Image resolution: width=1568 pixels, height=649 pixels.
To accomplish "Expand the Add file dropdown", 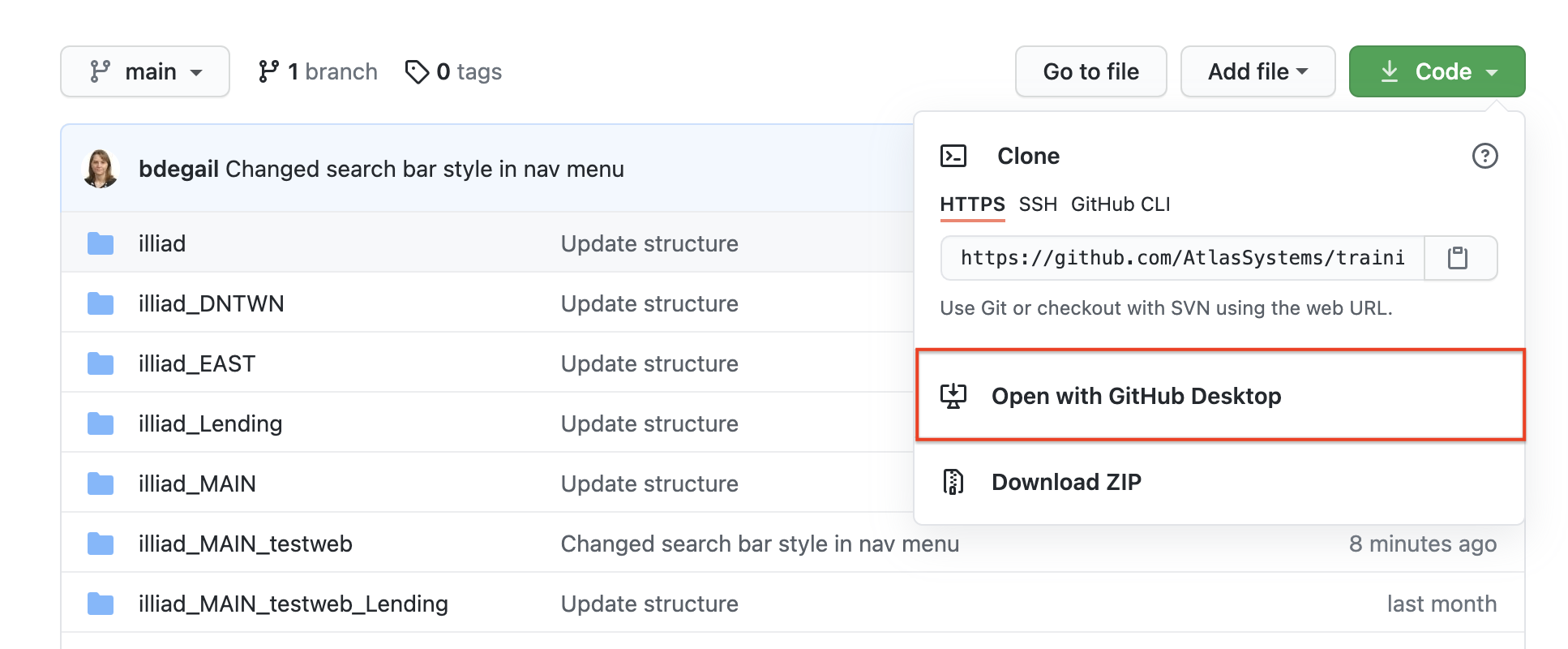I will (x=1257, y=71).
